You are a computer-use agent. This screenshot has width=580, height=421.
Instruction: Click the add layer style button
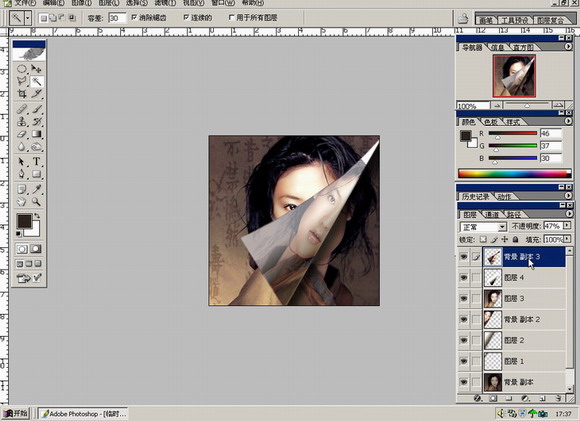(477, 398)
